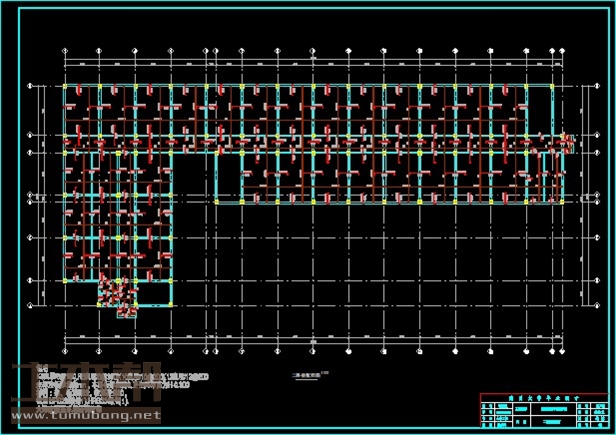Click the www.tumubong.net watermark link
This screenshot has height=435, width=616.
pos(84,413)
